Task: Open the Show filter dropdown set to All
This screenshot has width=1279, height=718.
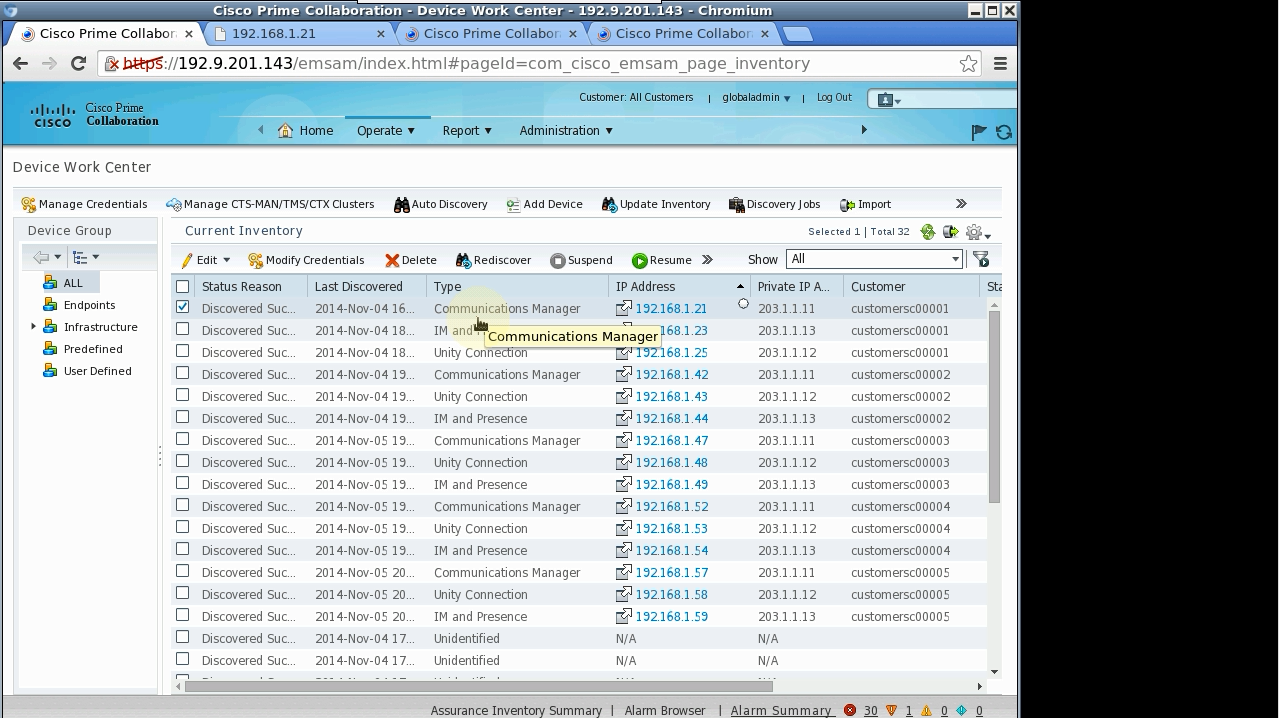Action: tap(875, 259)
